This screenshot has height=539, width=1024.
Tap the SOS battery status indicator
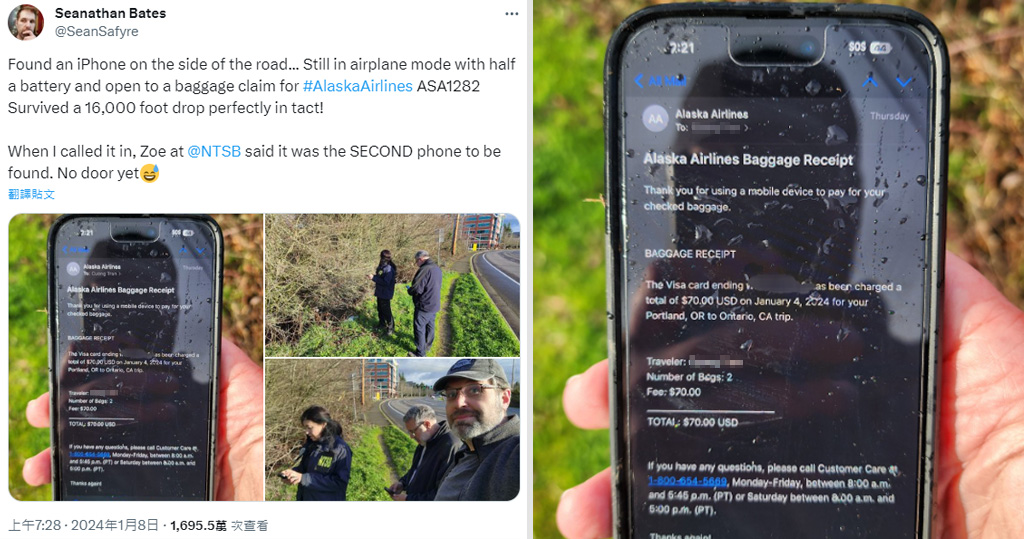pyautogui.click(x=869, y=47)
